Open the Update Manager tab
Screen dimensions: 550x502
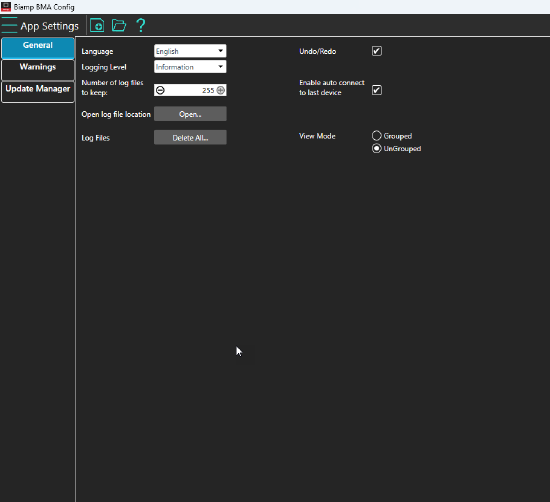pyautogui.click(x=38, y=92)
